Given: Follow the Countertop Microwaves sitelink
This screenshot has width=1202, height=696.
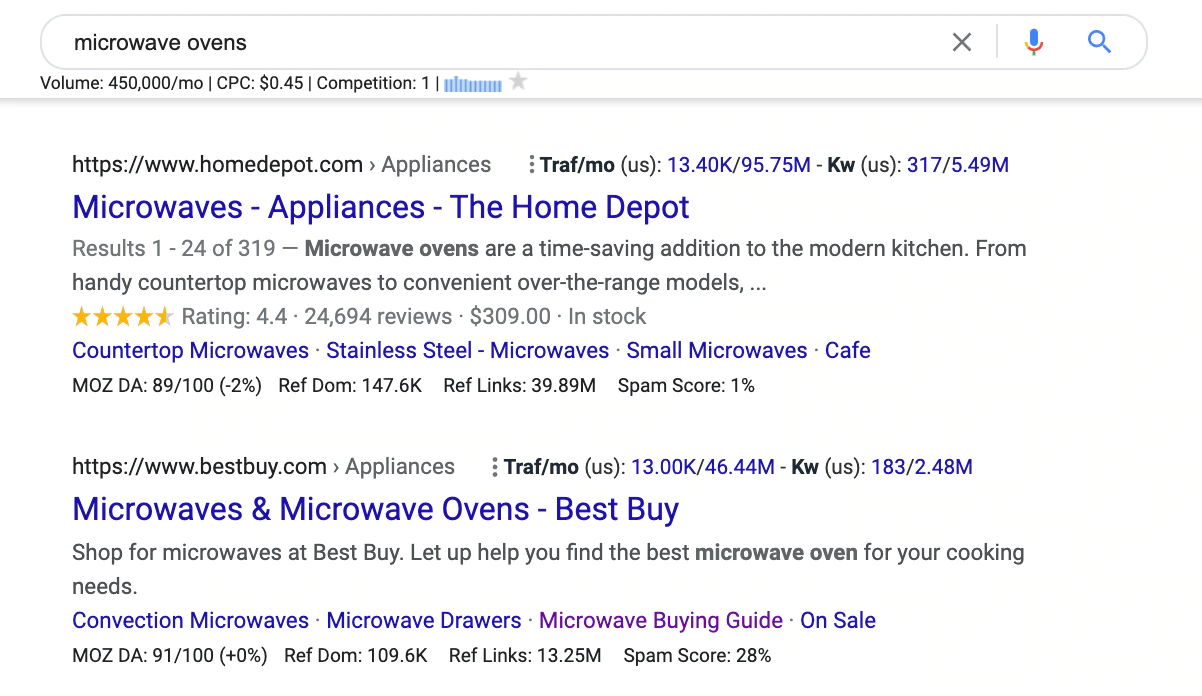Looking at the screenshot, I should click(x=191, y=350).
